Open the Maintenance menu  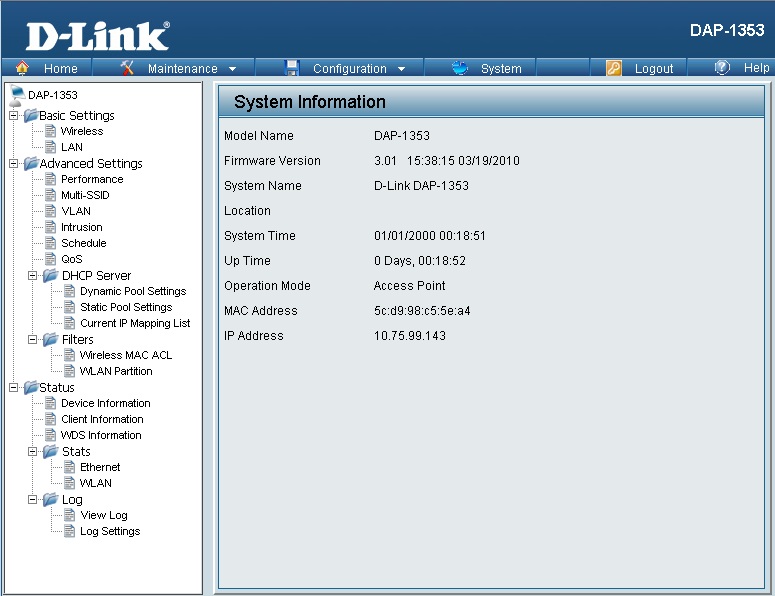[x=182, y=68]
